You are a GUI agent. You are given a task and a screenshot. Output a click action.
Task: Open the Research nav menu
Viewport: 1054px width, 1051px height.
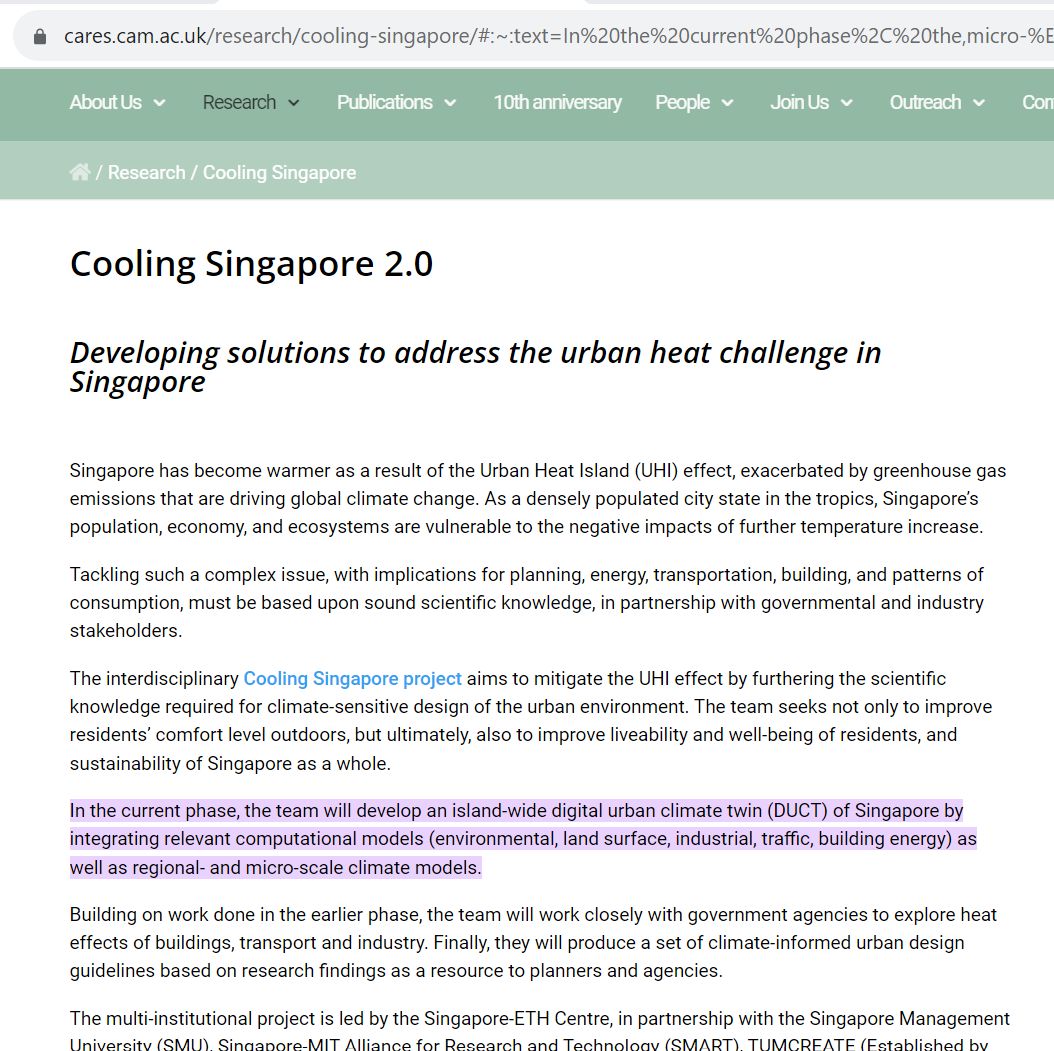[239, 102]
